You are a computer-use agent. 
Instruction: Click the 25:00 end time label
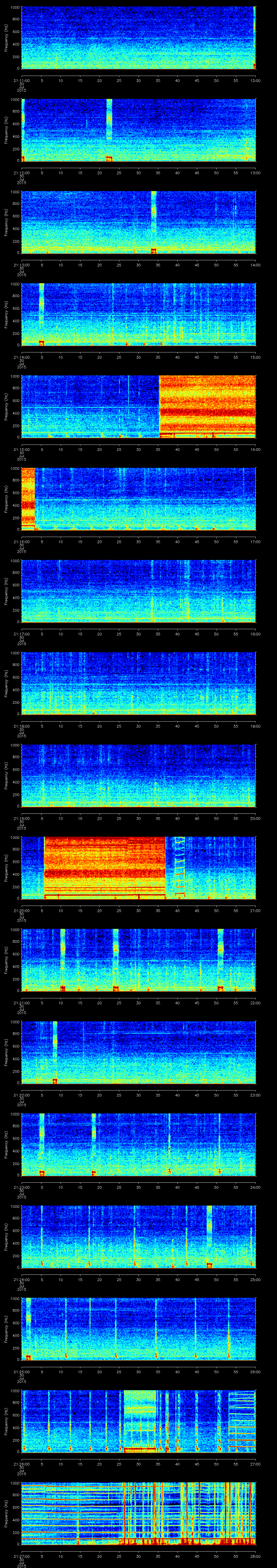click(255, 1279)
